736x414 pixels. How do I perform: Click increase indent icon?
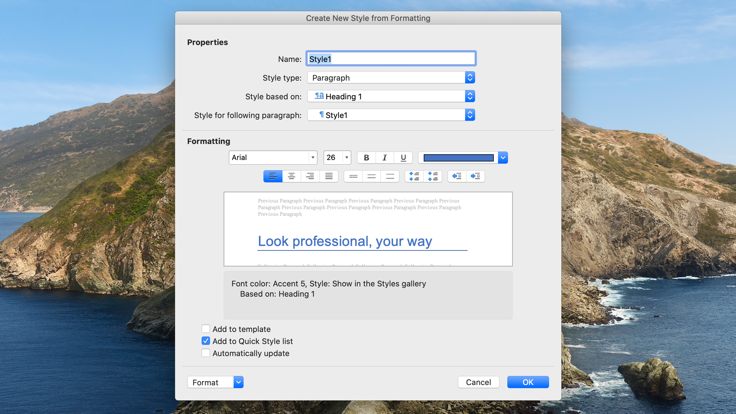[475, 176]
